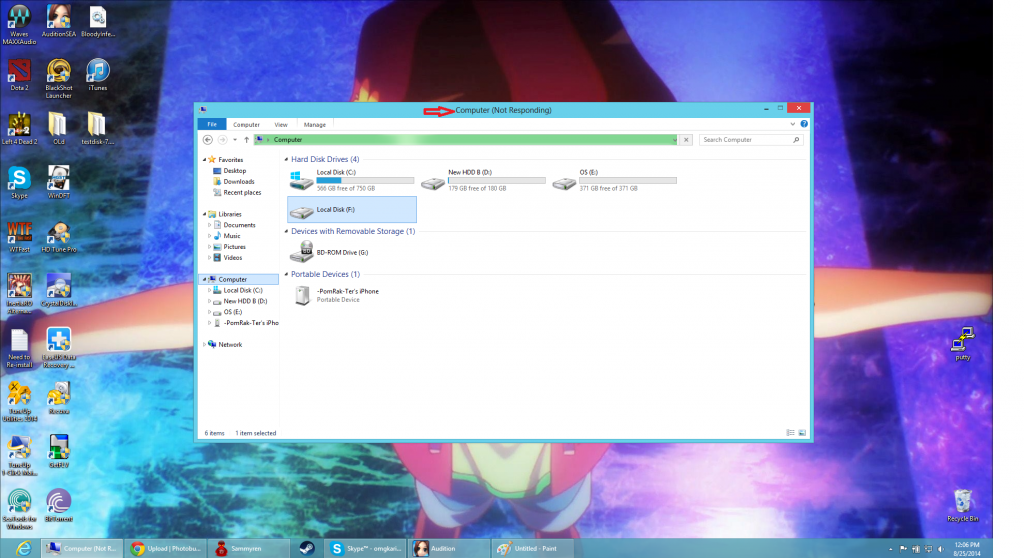Screen dimensions: 1024x558
Task: Select the Local Disk (F:) drive icon
Action: click(x=301, y=212)
